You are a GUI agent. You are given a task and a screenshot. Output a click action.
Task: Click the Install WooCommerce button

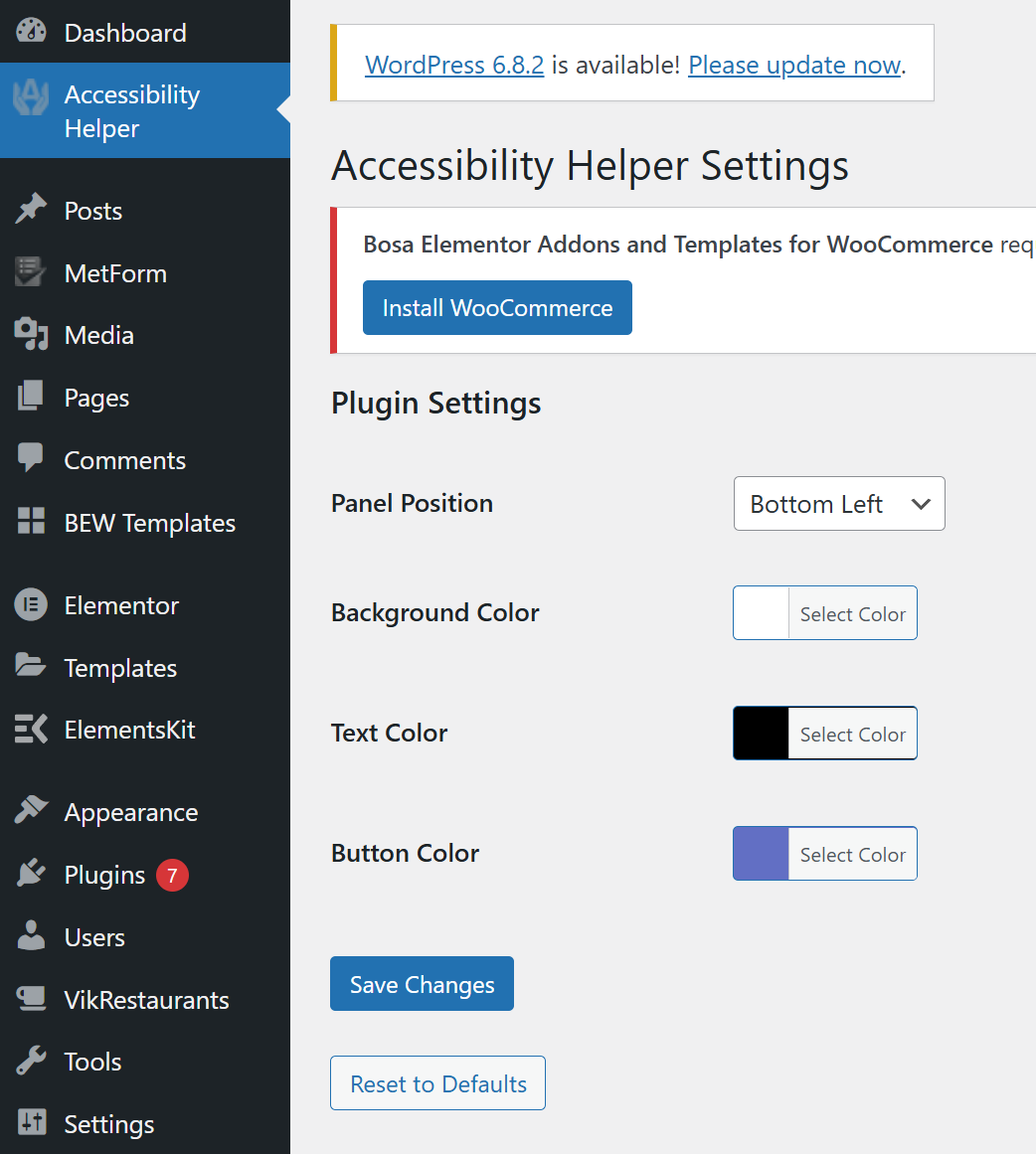tap(497, 307)
